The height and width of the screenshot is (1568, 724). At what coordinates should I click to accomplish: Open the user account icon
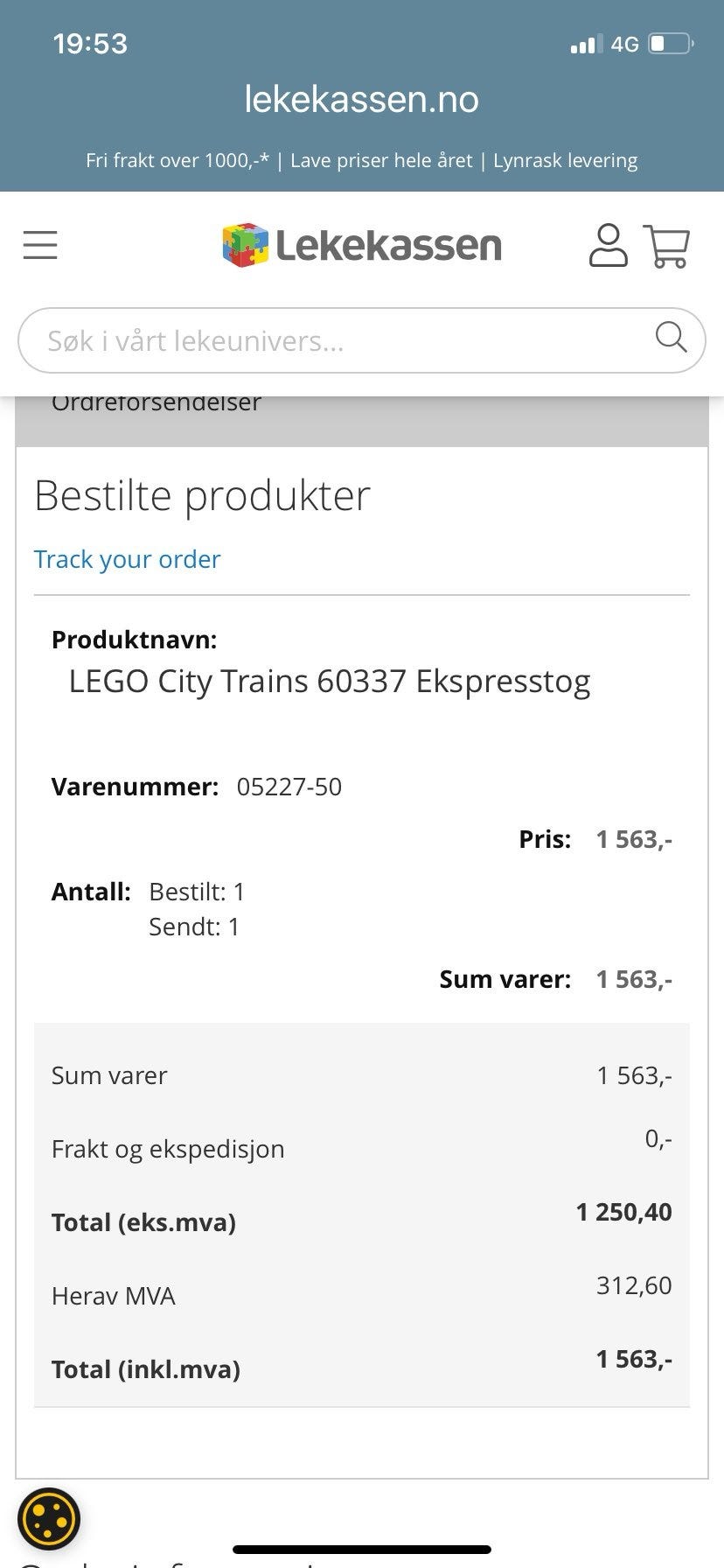608,245
